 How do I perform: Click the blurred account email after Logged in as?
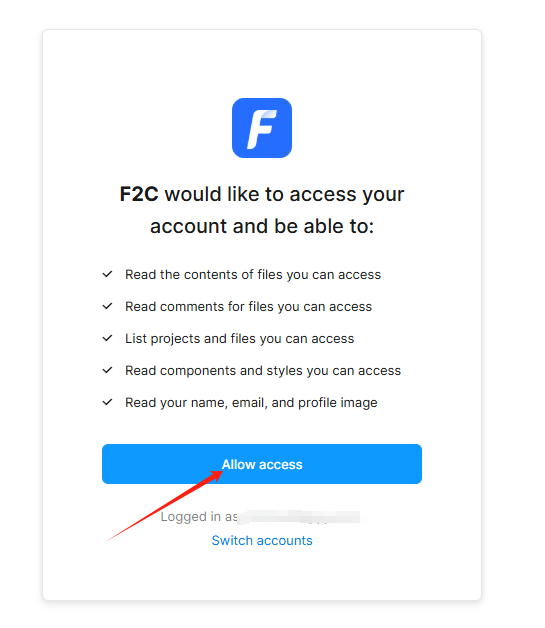pos(299,517)
